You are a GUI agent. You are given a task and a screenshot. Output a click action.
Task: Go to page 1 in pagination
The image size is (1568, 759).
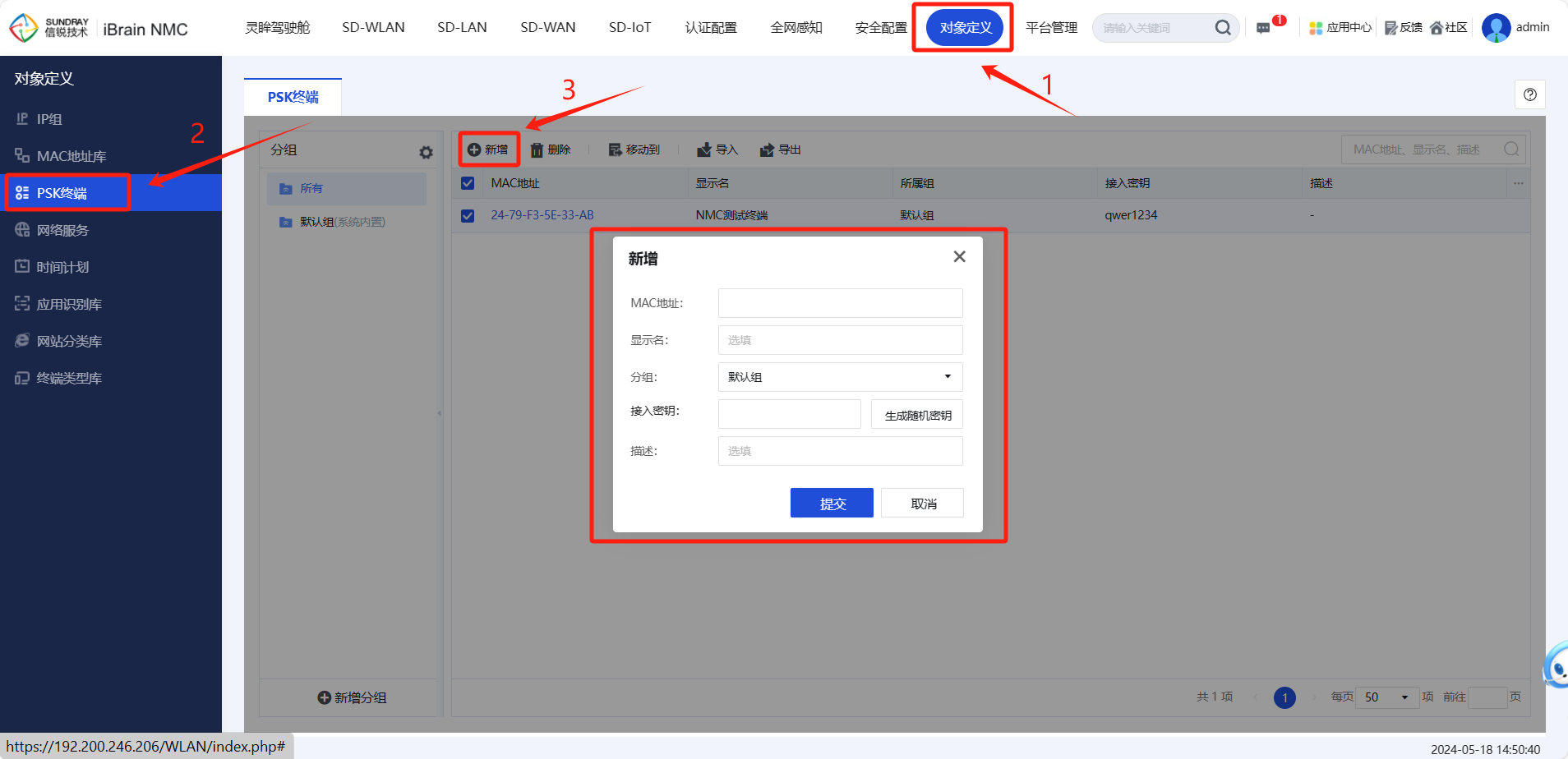coord(1284,697)
